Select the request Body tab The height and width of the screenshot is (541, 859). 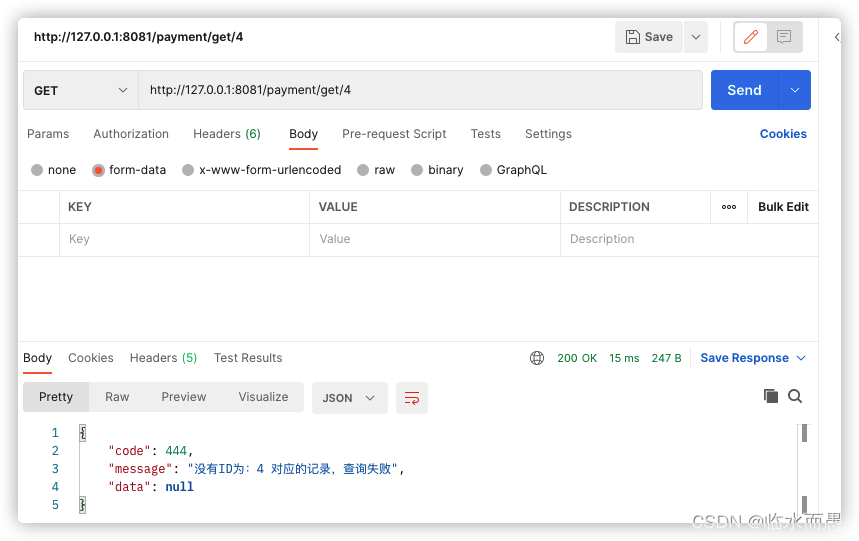303,134
